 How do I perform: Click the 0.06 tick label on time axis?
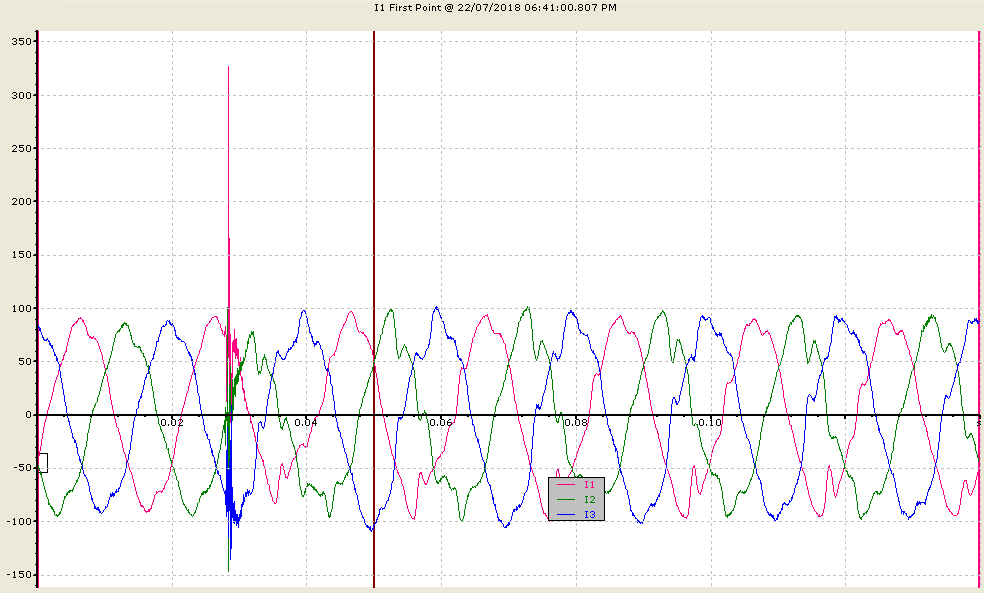441,422
